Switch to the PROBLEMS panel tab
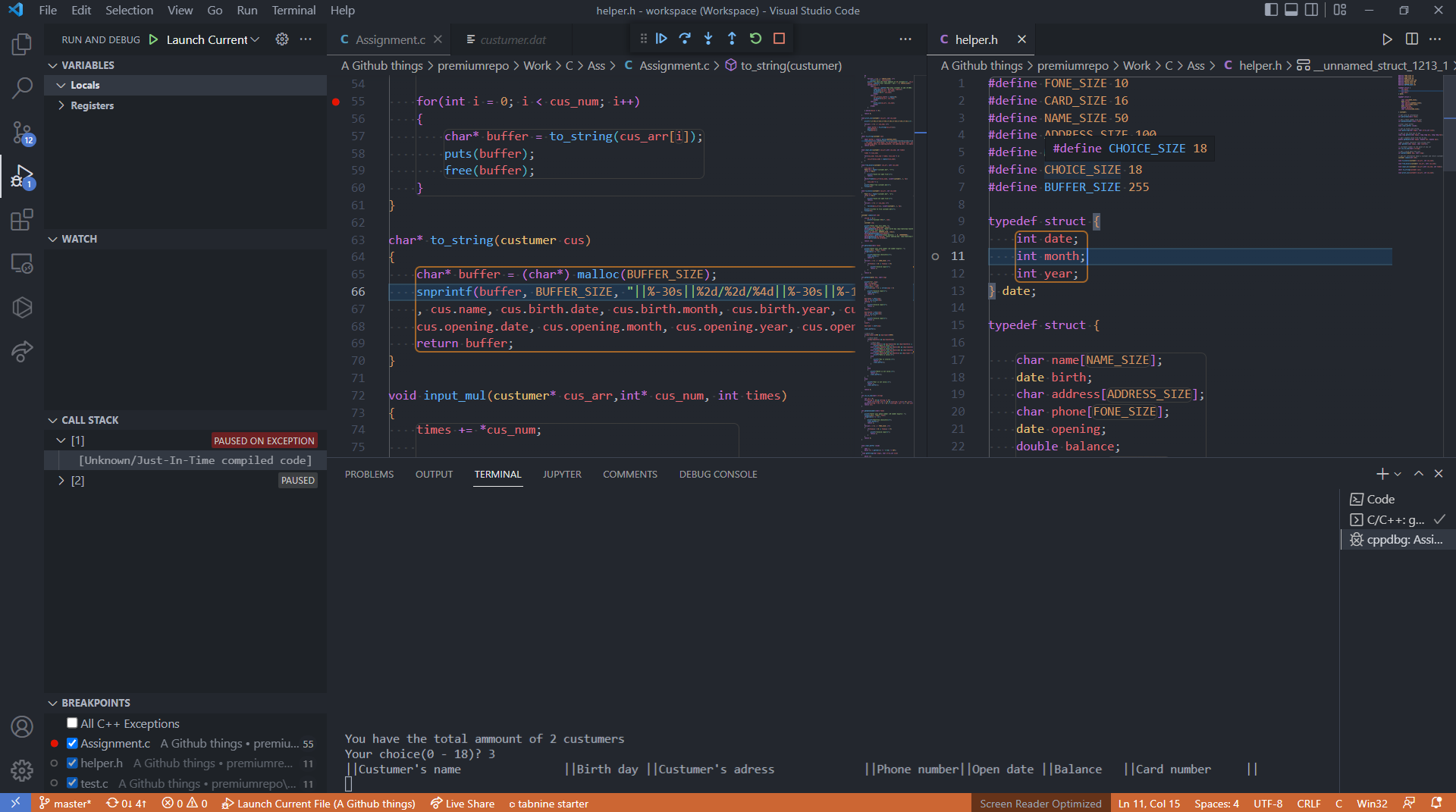This screenshot has height=812, width=1456. coord(369,474)
